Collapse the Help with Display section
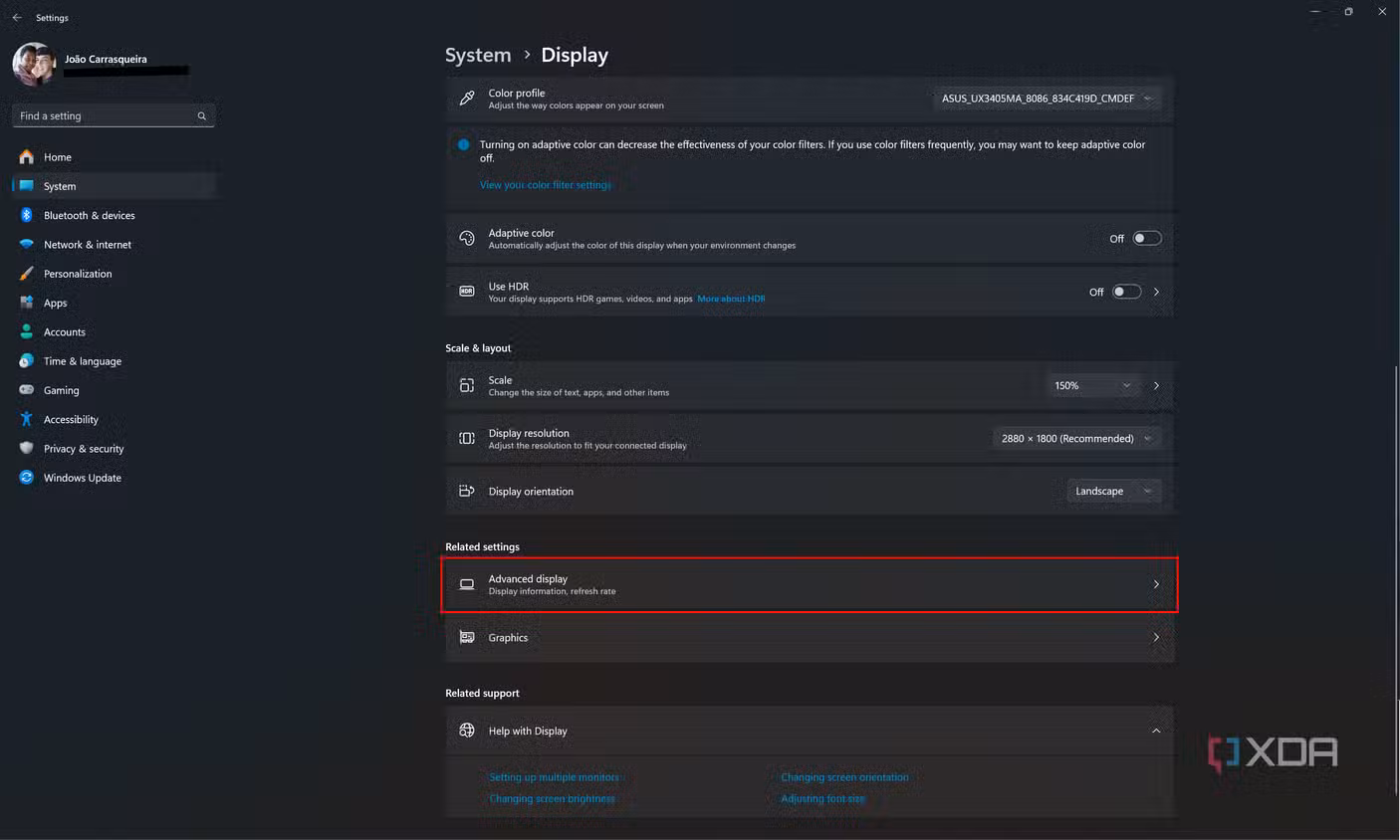This screenshot has height=840, width=1400. click(x=1156, y=731)
